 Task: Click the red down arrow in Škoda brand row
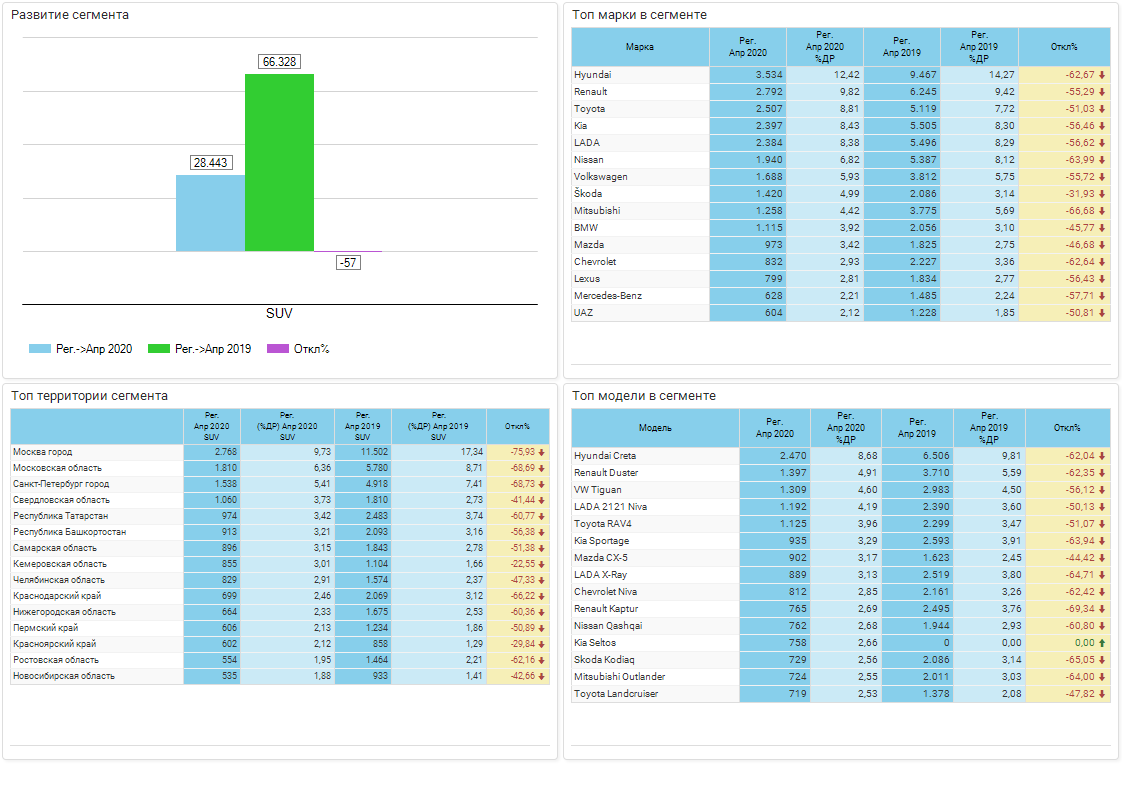[x=1102, y=194]
